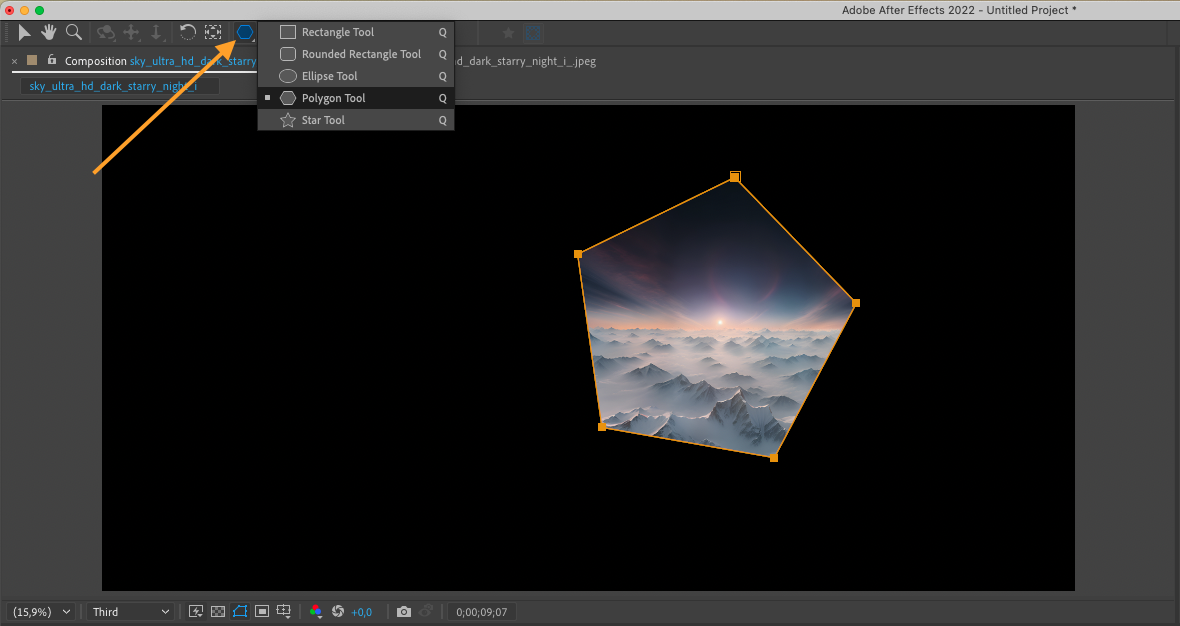The height and width of the screenshot is (626, 1180).
Task: Choose Star Tool from the shape menu
Action: pyautogui.click(x=323, y=120)
